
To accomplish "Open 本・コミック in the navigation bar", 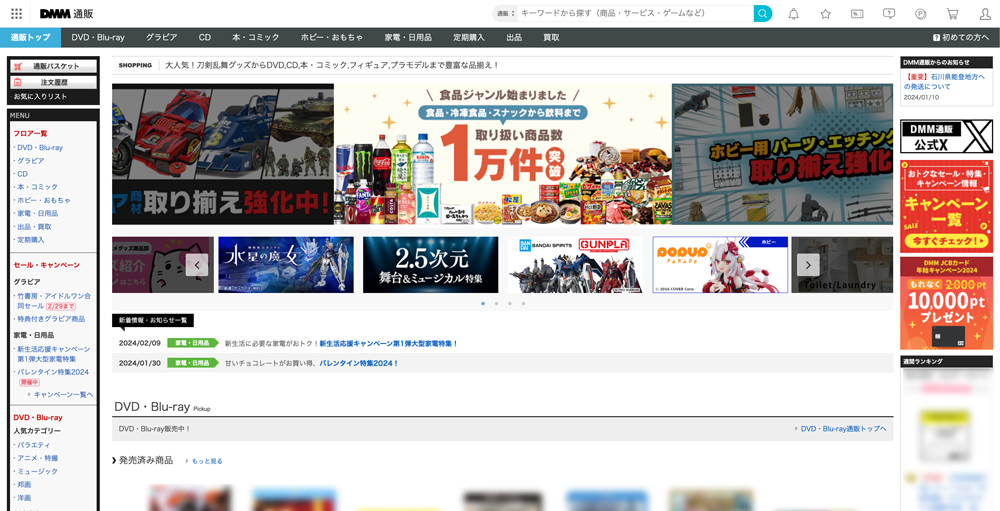I will (x=256, y=38).
